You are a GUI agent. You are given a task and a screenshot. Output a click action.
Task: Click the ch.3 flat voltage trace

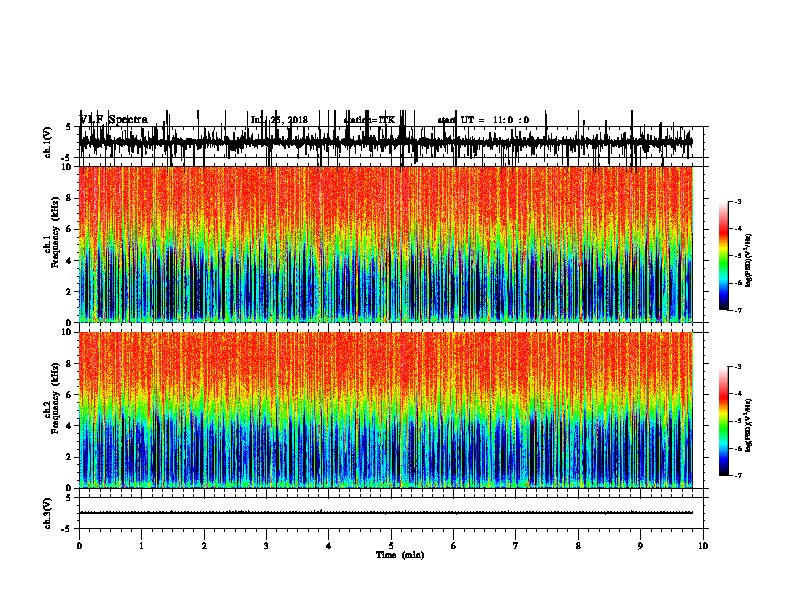point(386,513)
